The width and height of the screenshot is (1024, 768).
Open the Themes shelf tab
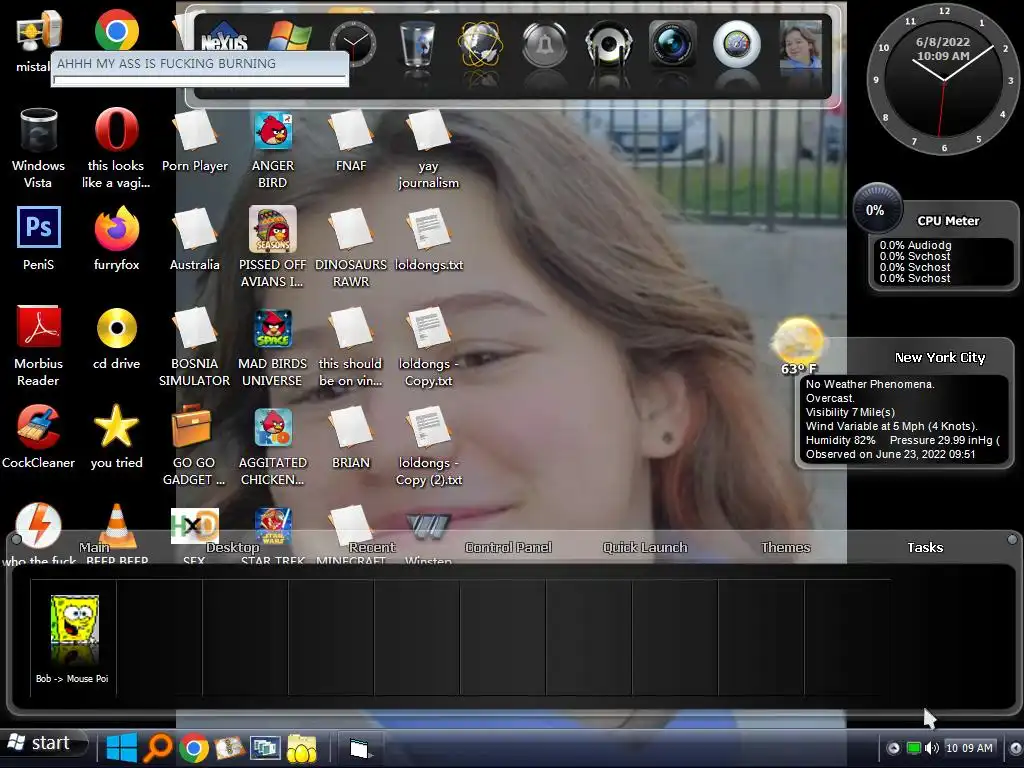[786, 547]
